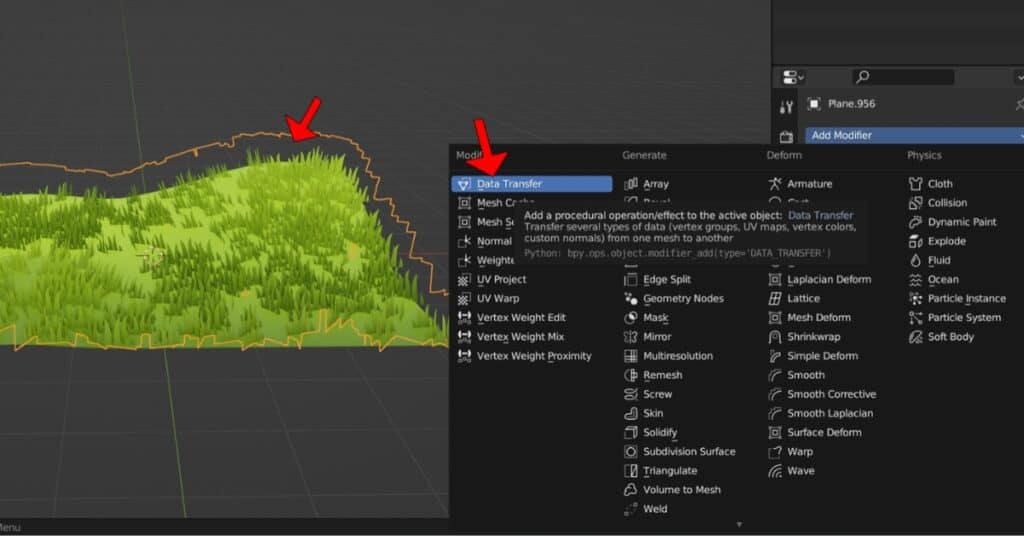Open the Tool properties tab icon
1024x536 pixels.
(x=786, y=107)
